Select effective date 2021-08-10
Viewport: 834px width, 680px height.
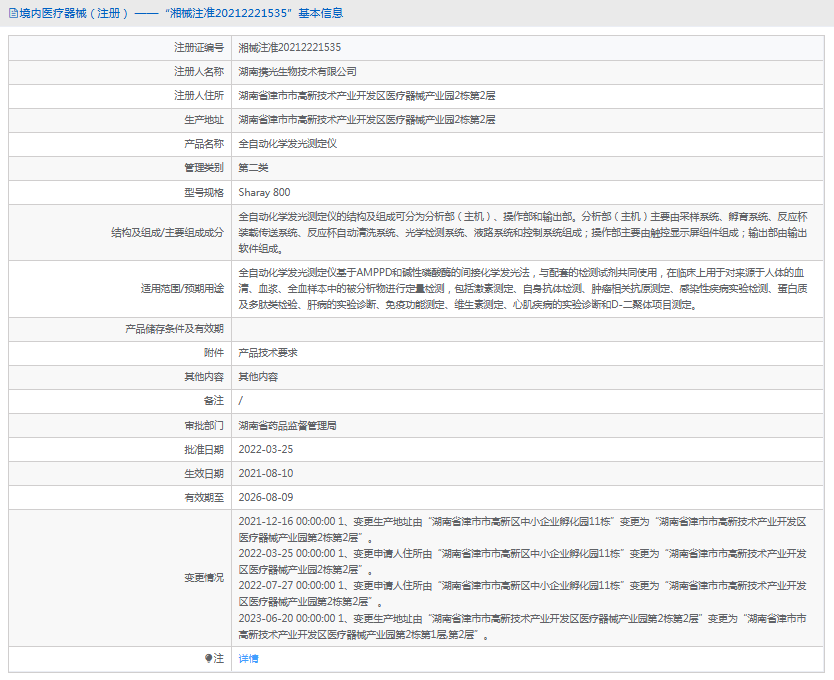(266, 474)
